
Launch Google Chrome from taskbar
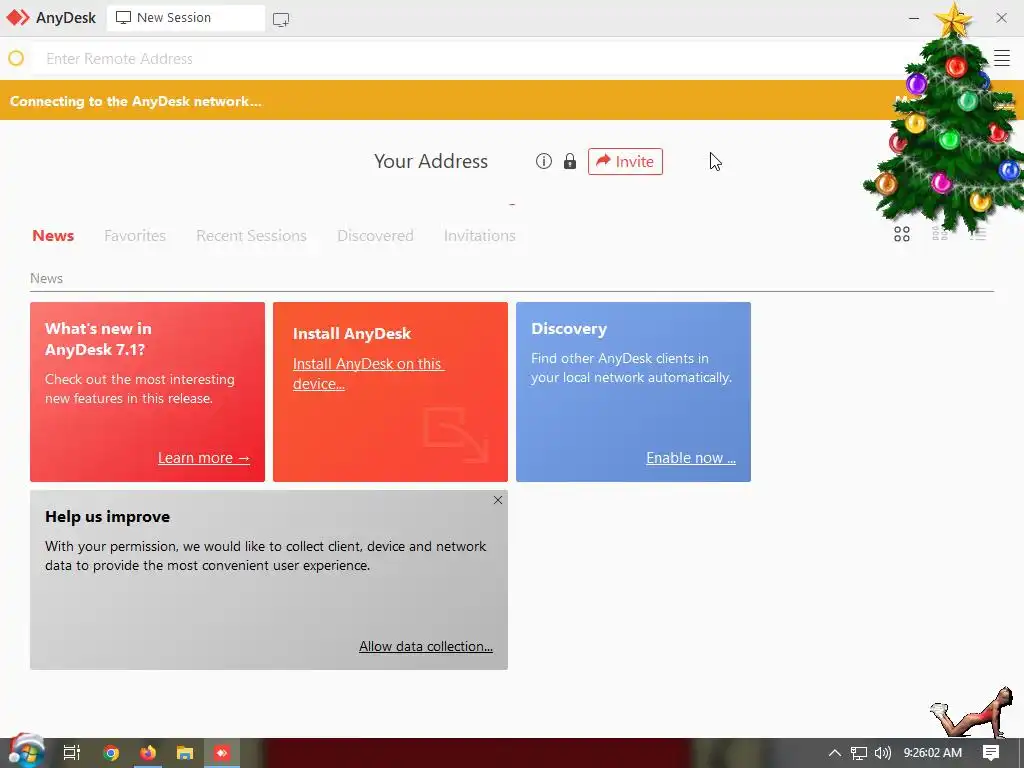(x=111, y=753)
